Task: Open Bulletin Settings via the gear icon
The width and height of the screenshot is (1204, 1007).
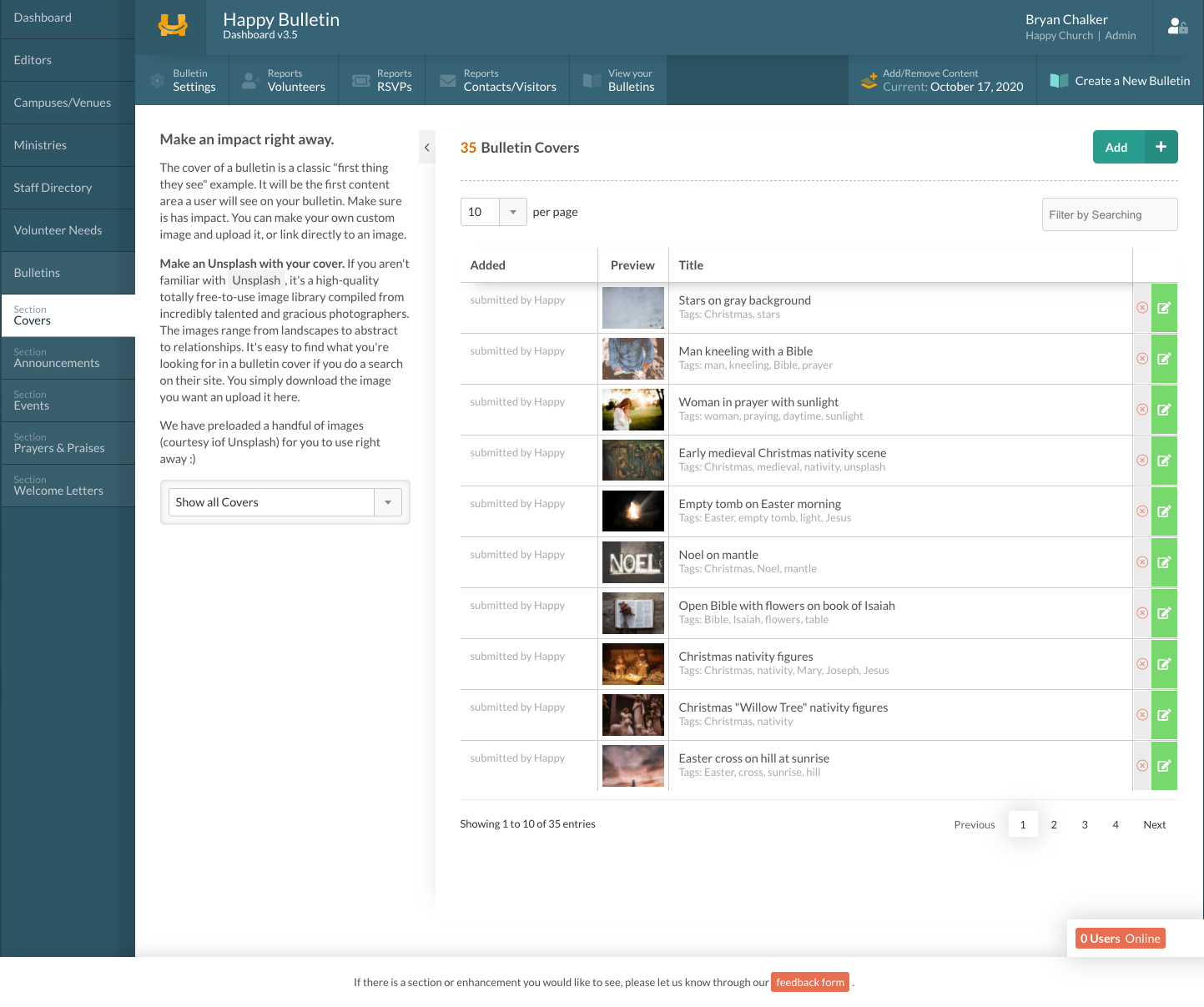Action: pos(157,80)
